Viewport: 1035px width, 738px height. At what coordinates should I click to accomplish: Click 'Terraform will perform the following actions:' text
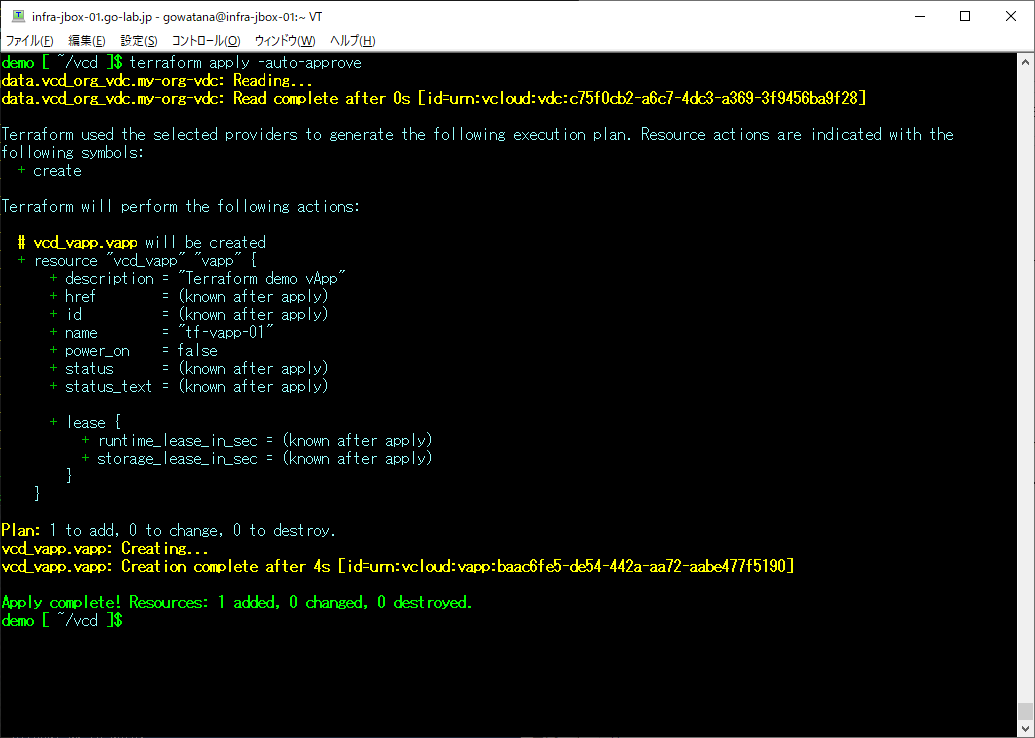click(180, 207)
